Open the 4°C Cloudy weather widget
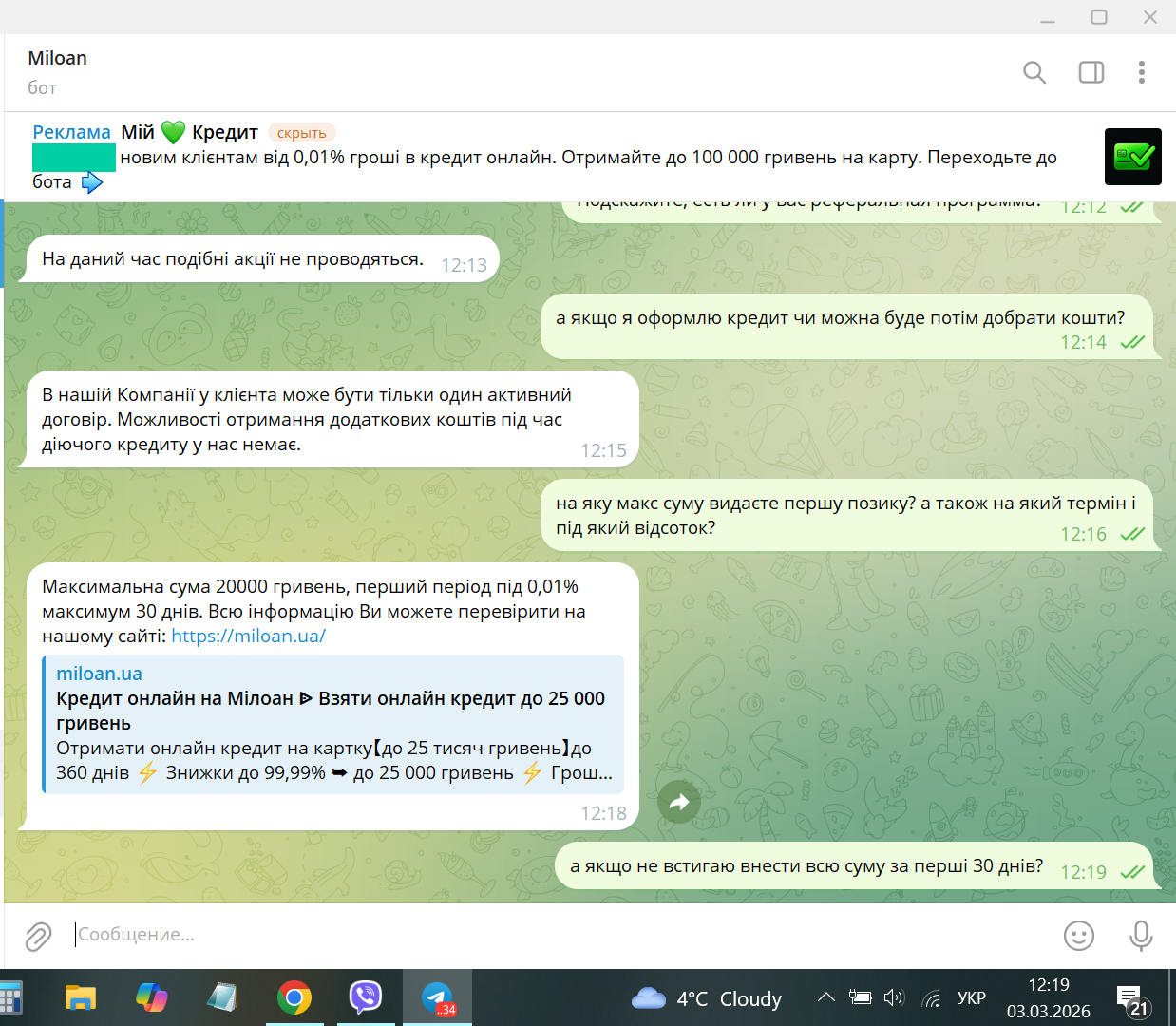The width and height of the screenshot is (1176, 1026). (707, 998)
